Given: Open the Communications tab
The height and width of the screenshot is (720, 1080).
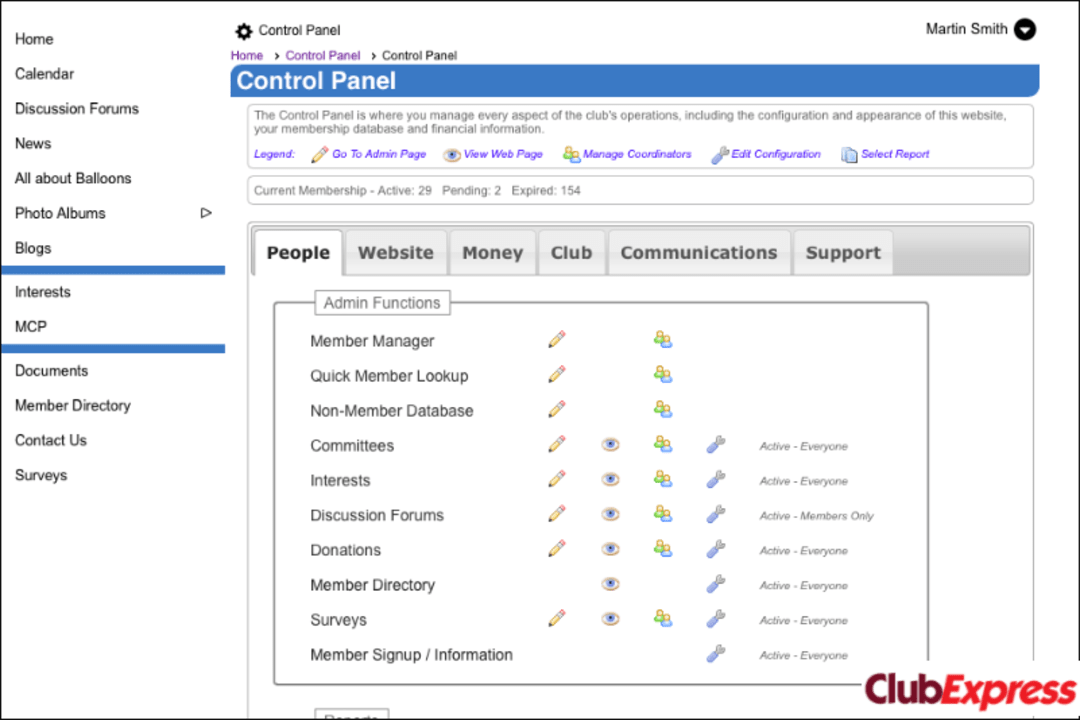Looking at the screenshot, I should point(698,252).
